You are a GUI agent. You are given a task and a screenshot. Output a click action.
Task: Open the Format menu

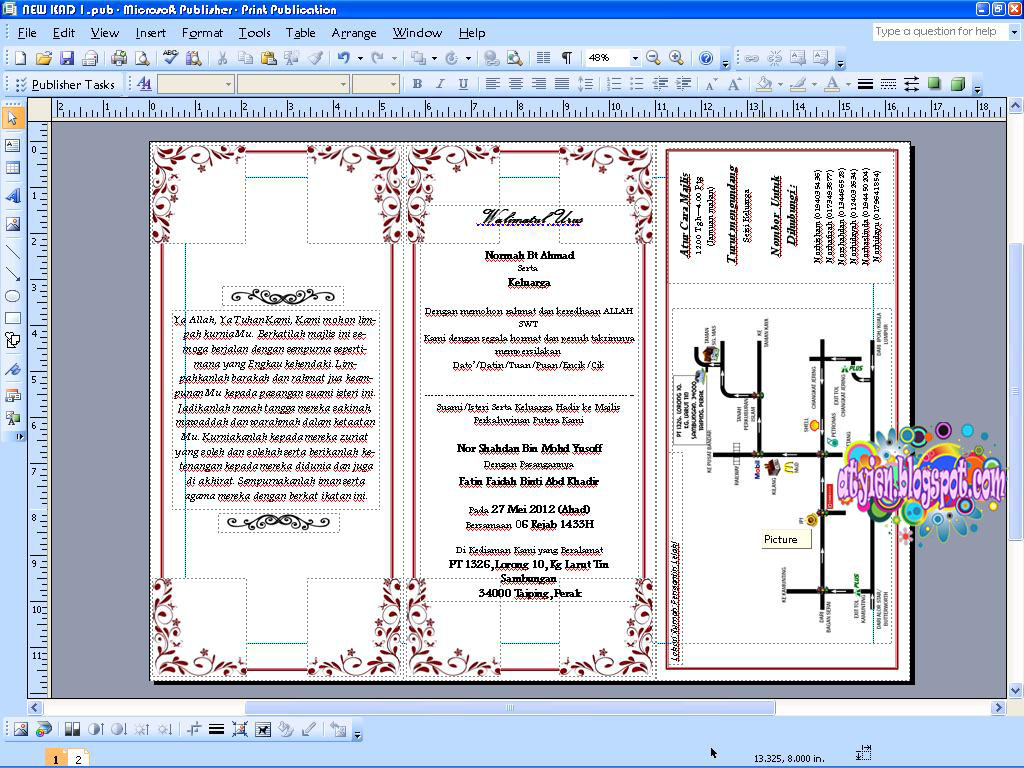tap(202, 33)
